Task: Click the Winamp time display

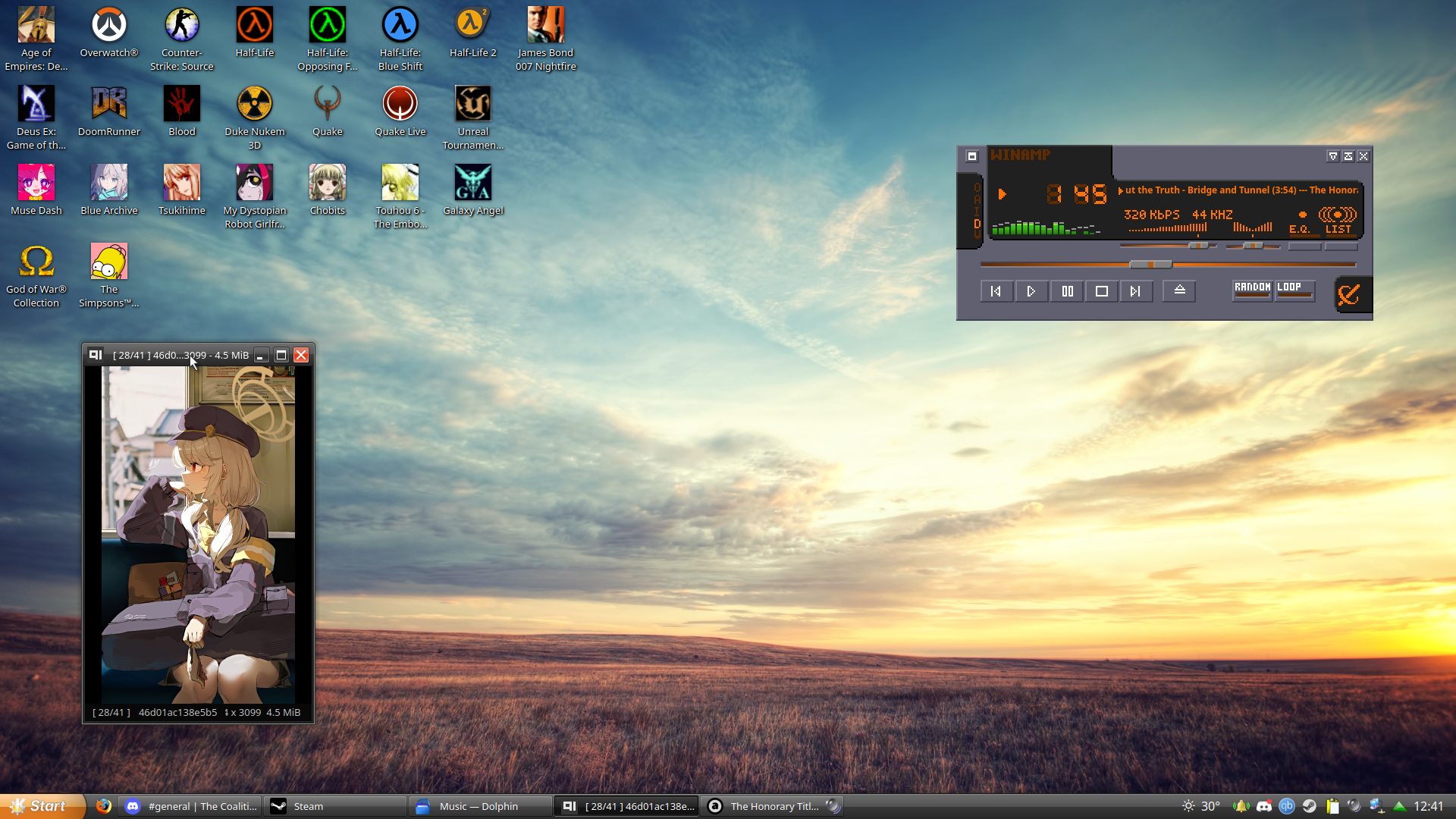Action: [x=1077, y=195]
